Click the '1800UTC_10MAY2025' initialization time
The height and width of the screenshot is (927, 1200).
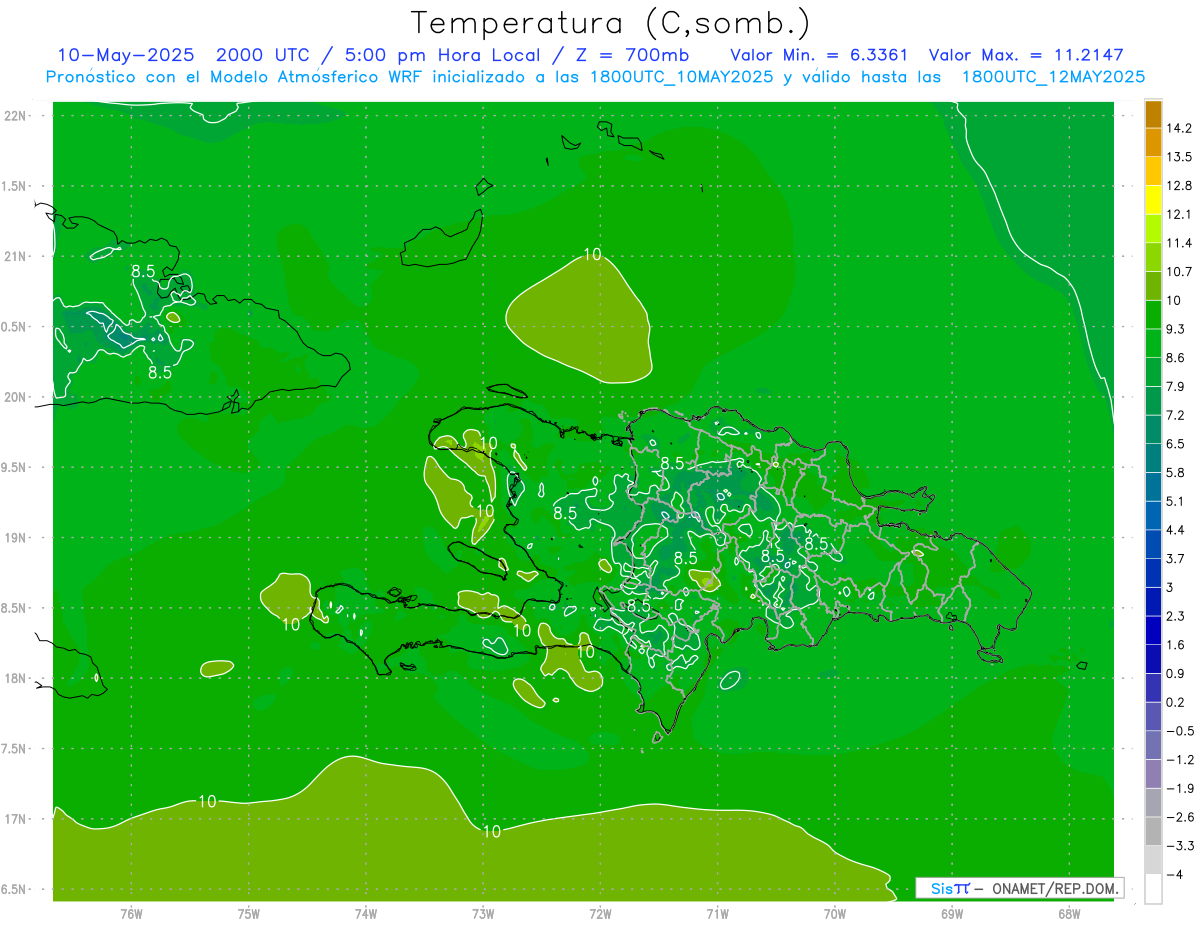click(680, 77)
